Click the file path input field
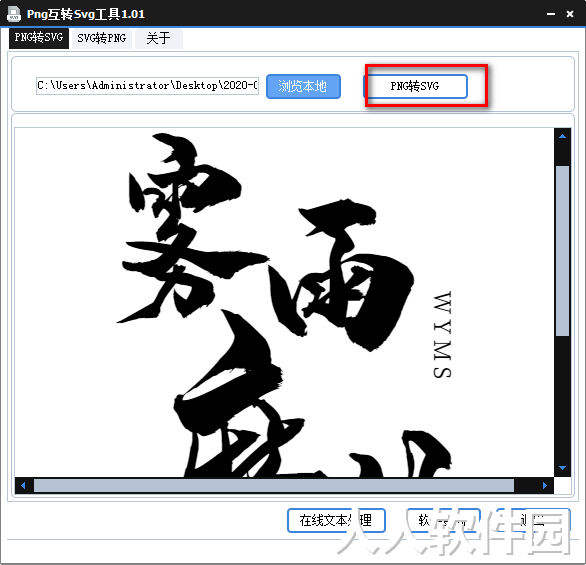586x565 pixels. pyautogui.click(x=147, y=86)
